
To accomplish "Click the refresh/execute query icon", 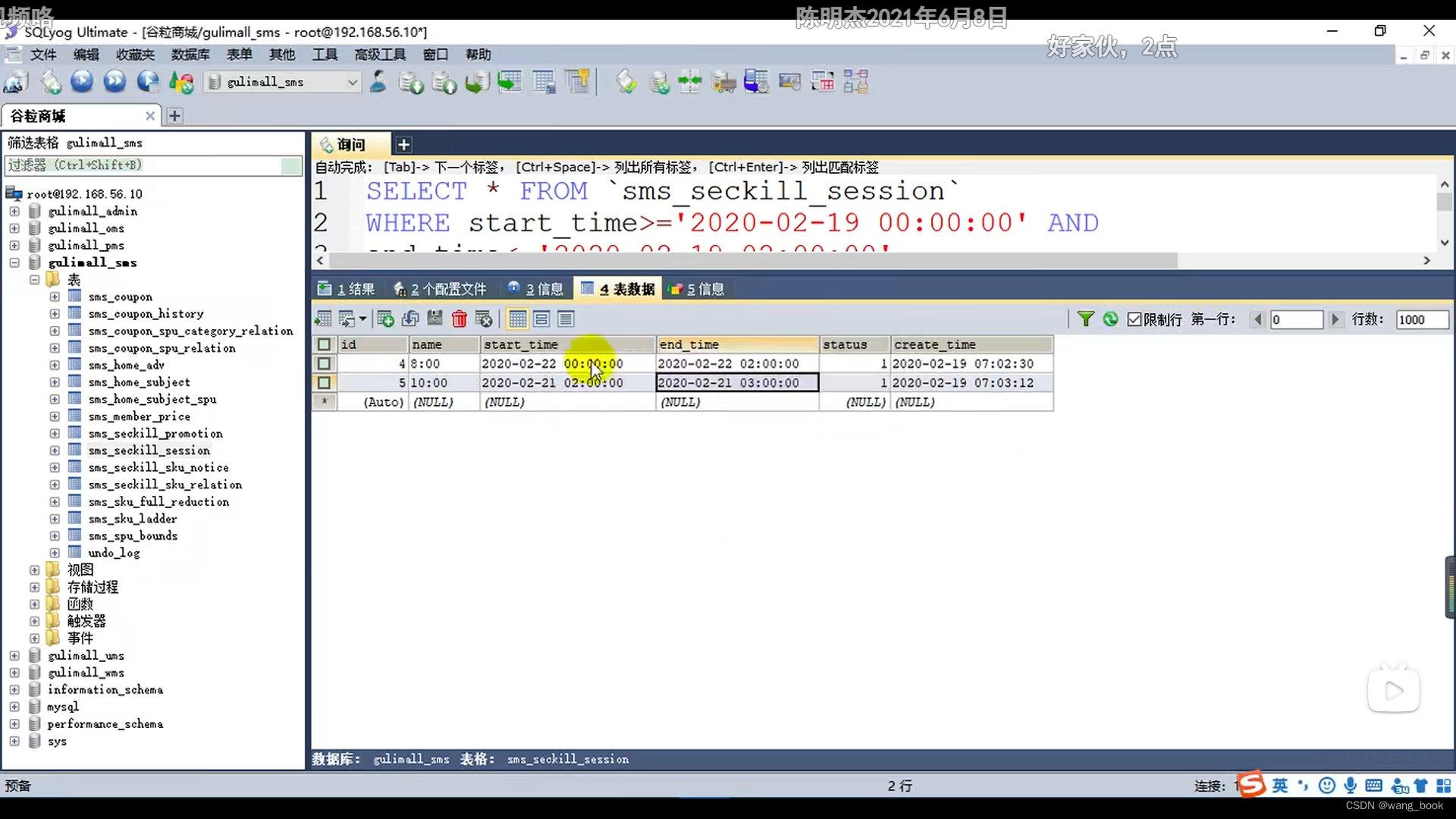I will pos(1109,318).
